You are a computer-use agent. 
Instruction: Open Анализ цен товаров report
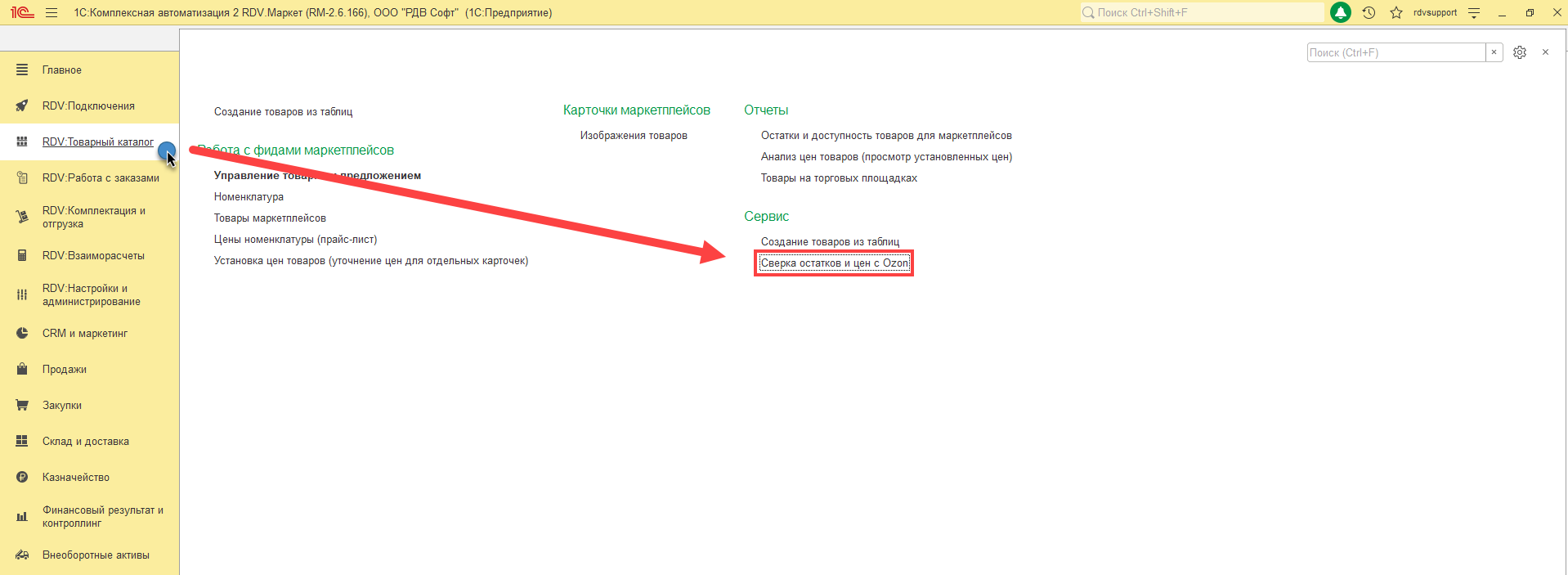tap(886, 156)
